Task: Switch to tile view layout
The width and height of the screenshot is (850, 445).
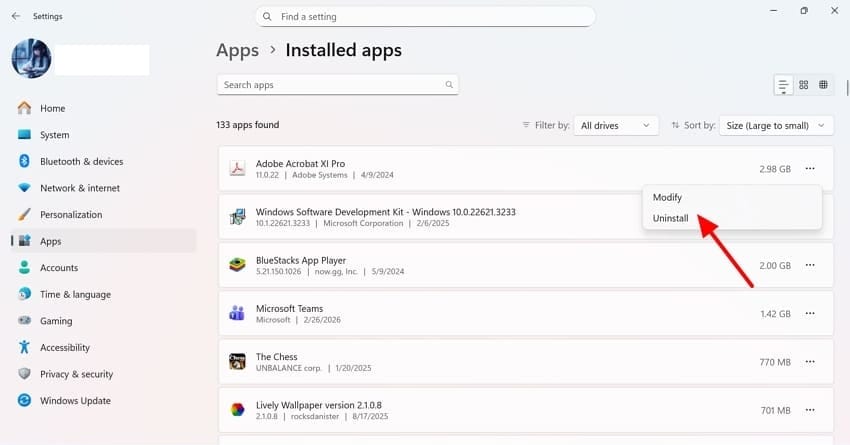Action: click(x=823, y=85)
